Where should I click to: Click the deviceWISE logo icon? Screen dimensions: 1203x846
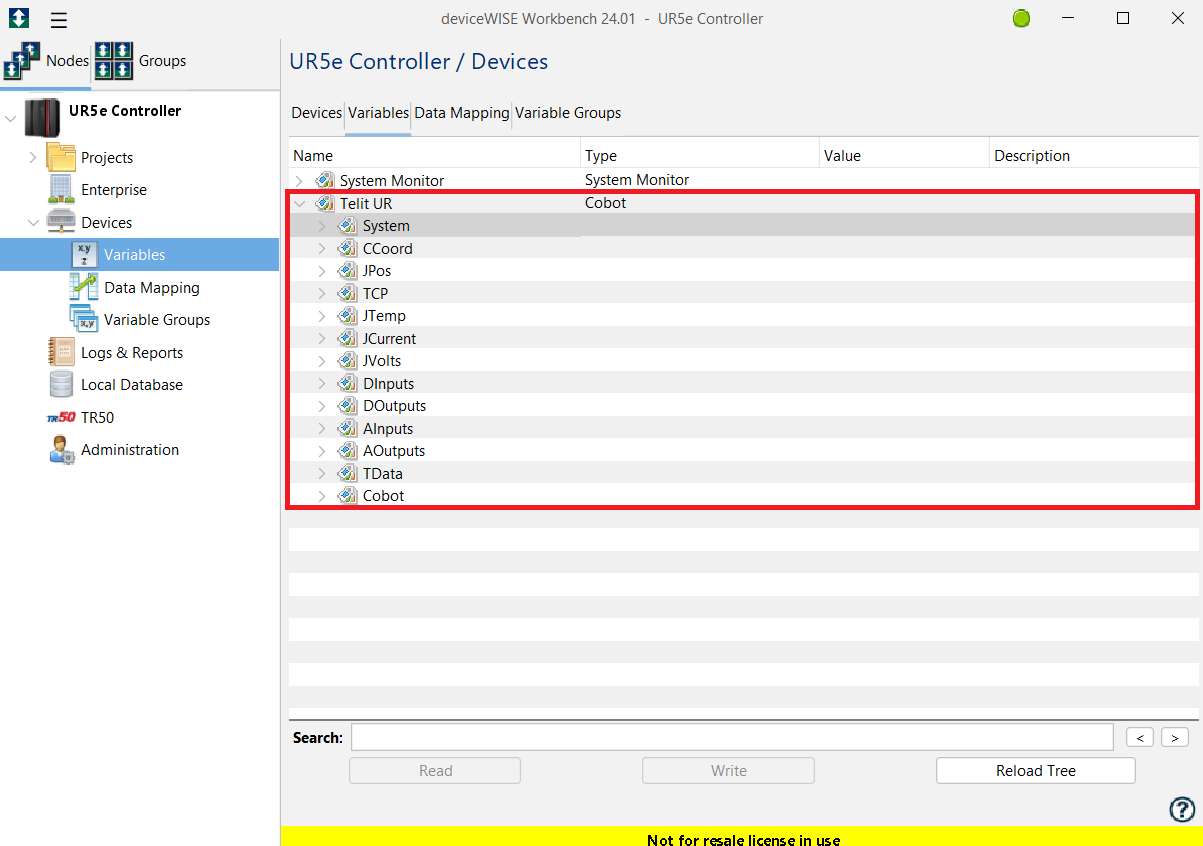[x=18, y=19]
